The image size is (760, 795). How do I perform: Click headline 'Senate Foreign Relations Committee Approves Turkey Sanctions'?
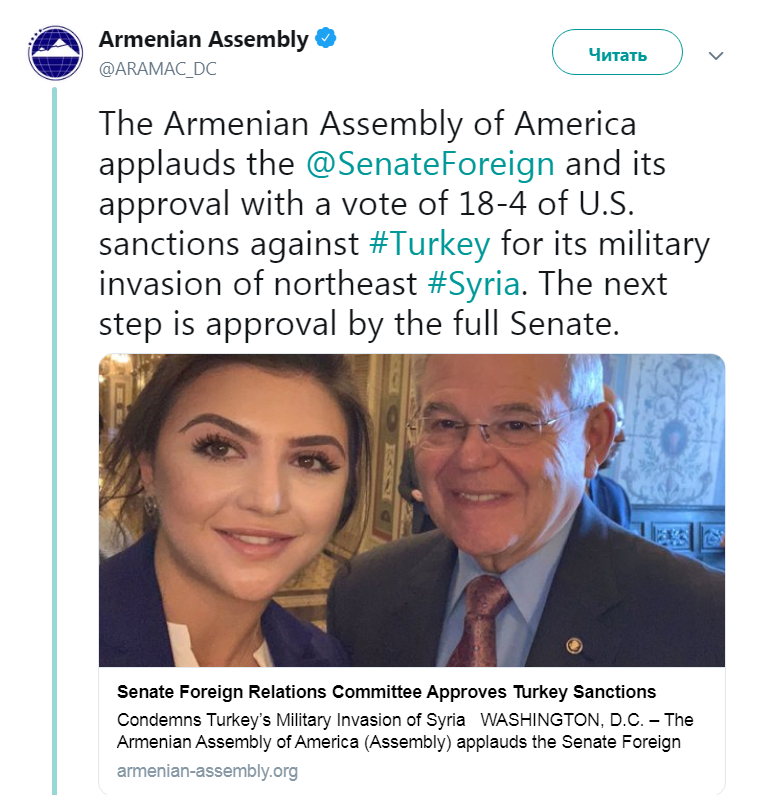click(386, 692)
